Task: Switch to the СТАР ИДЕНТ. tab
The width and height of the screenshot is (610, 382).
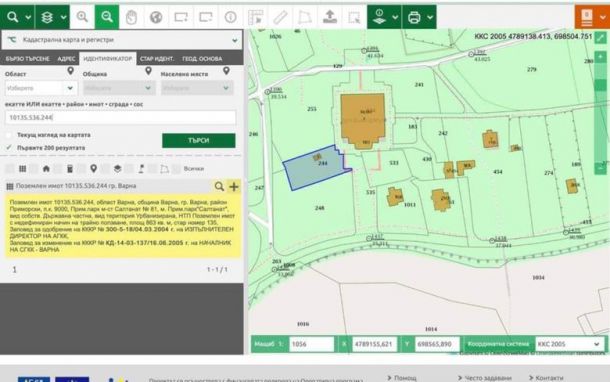Action: [x=157, y=59]
